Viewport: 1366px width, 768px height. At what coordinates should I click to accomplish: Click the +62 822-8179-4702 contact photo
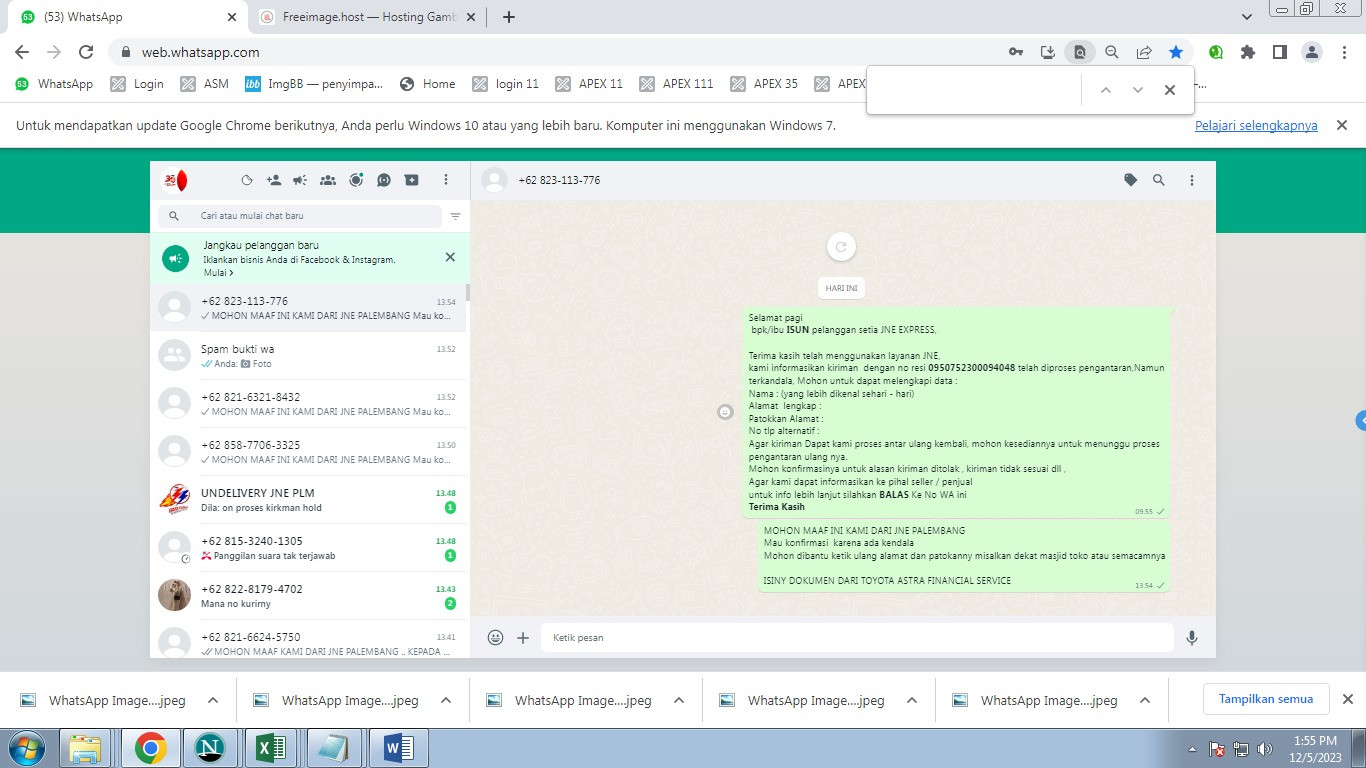175,595
